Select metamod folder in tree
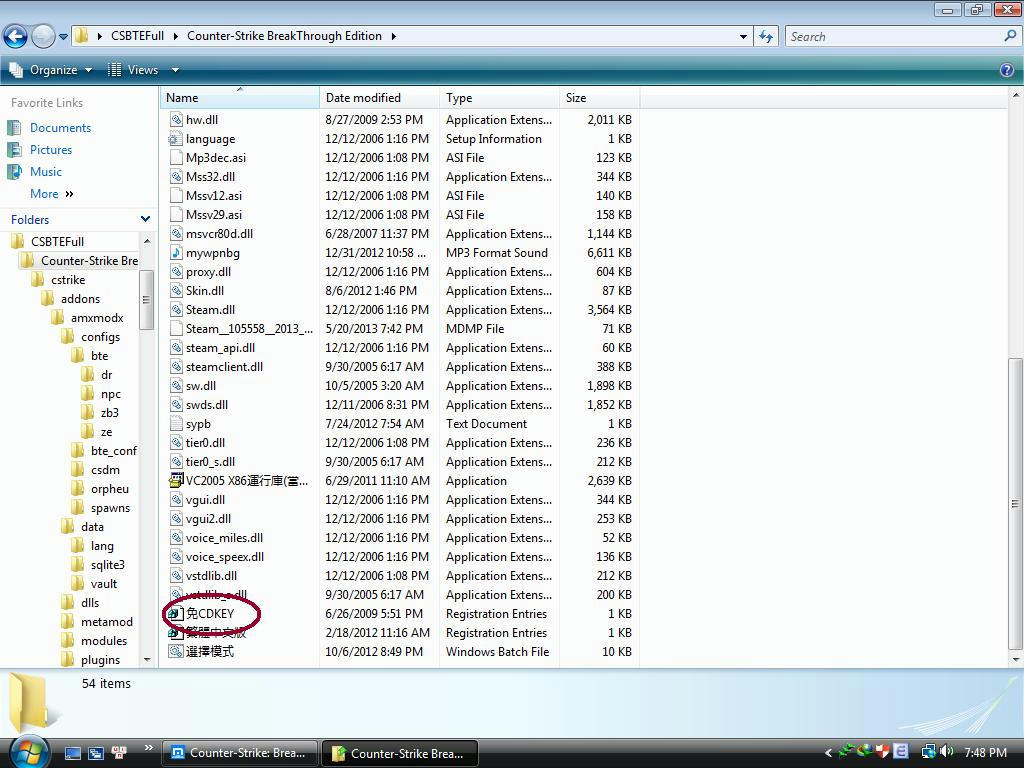 coord(106,622)
